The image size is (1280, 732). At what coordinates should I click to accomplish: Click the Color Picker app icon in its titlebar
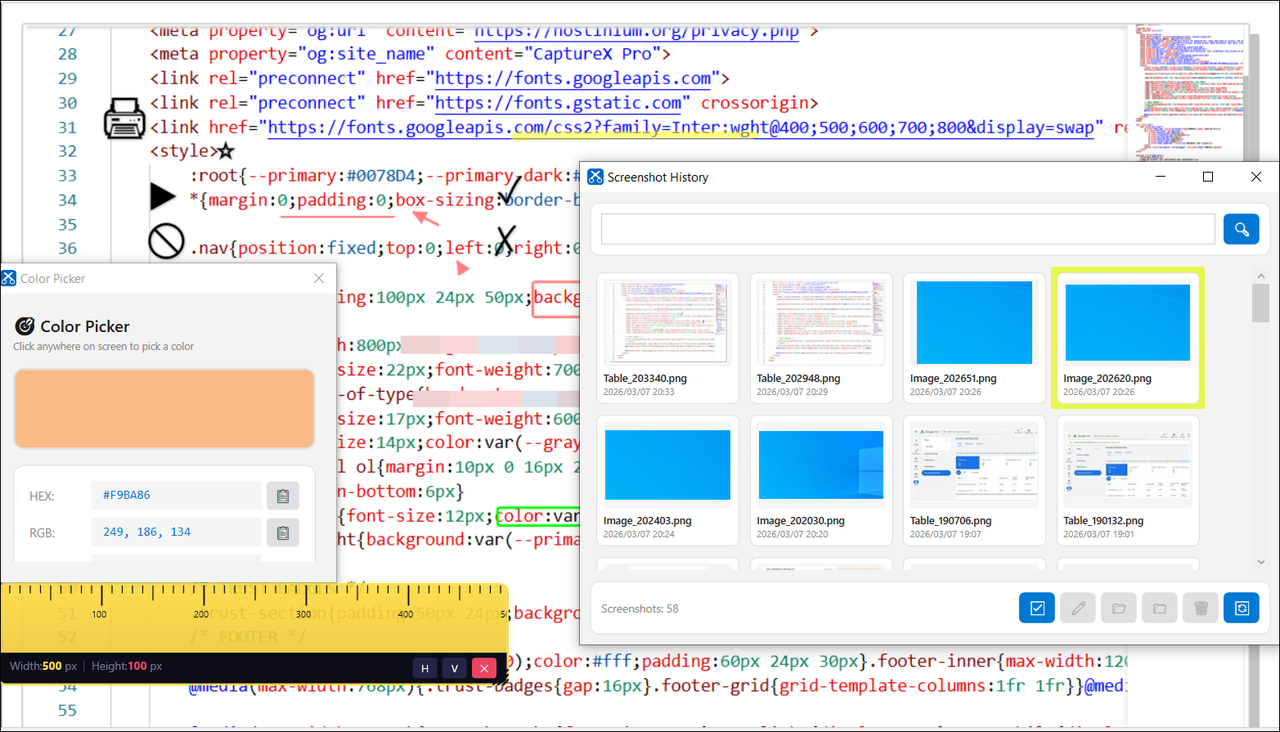click(10, 278)
